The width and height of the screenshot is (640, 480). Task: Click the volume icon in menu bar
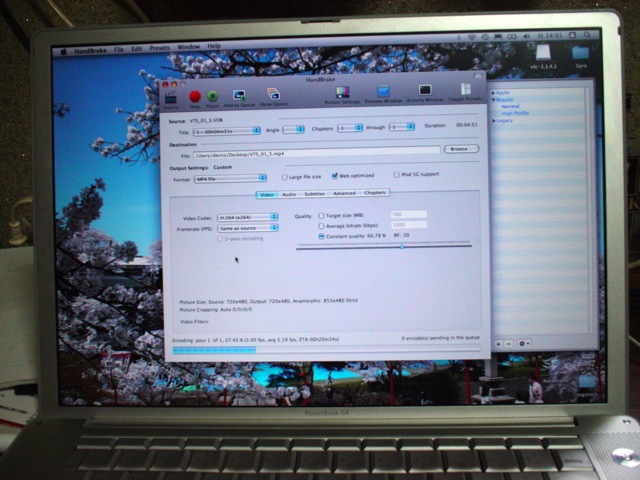point(527,36)
